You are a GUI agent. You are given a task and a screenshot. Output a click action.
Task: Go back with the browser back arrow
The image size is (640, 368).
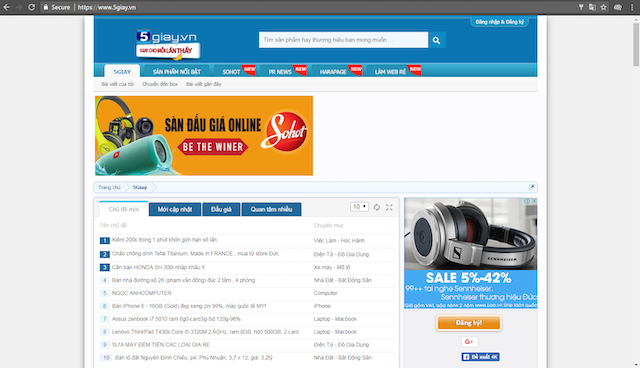[7, 7]
